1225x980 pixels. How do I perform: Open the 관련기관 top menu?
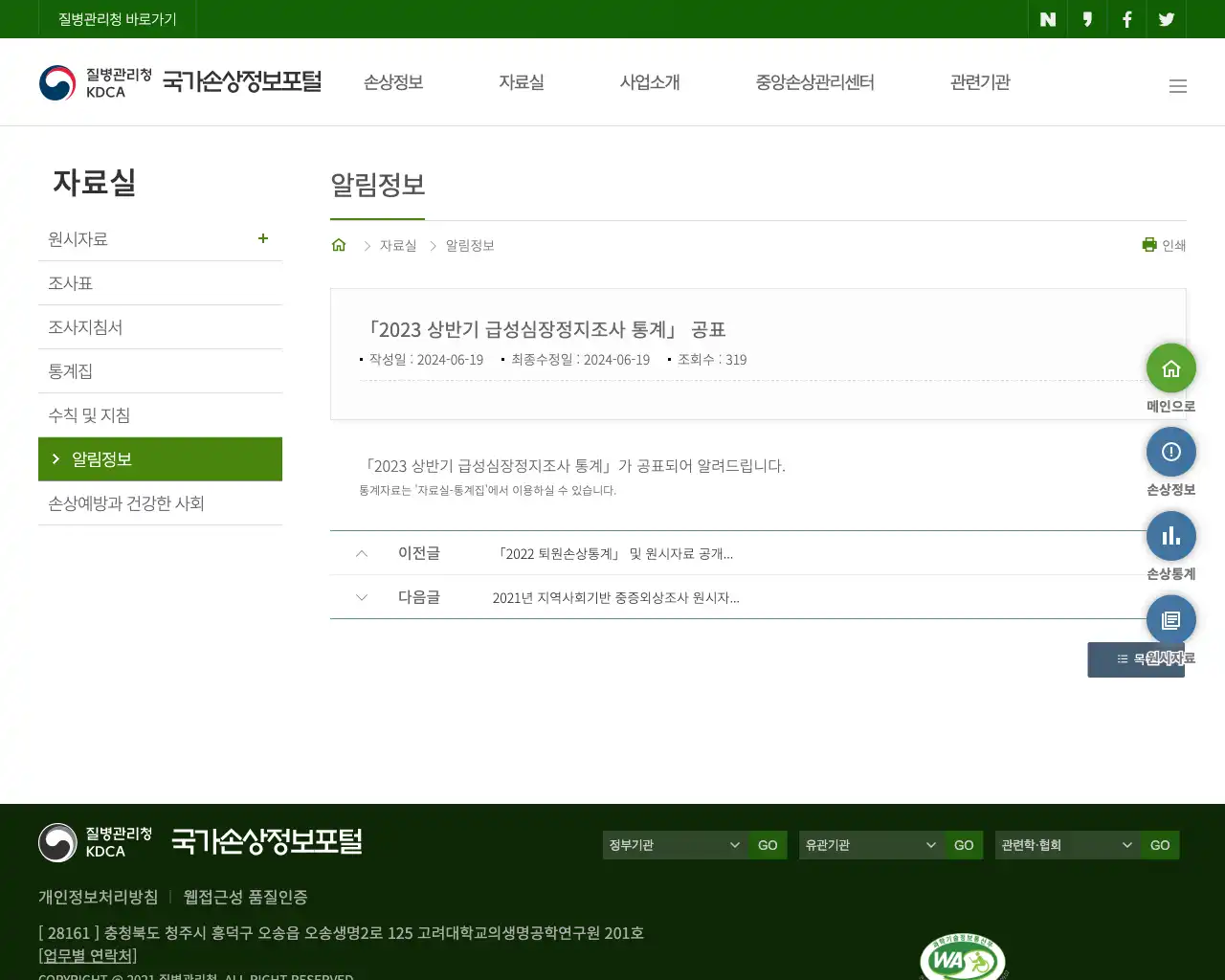[x=980, y=82]
